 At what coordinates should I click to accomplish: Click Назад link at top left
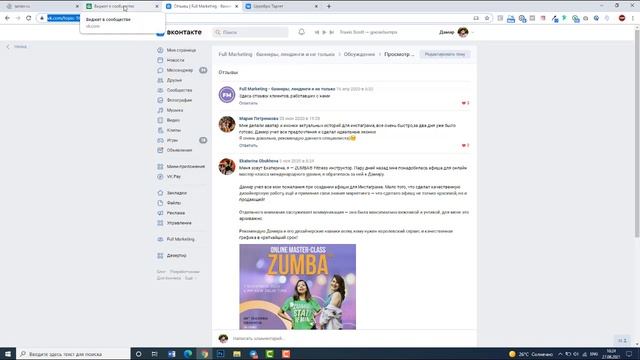click(x=17, y=47)
